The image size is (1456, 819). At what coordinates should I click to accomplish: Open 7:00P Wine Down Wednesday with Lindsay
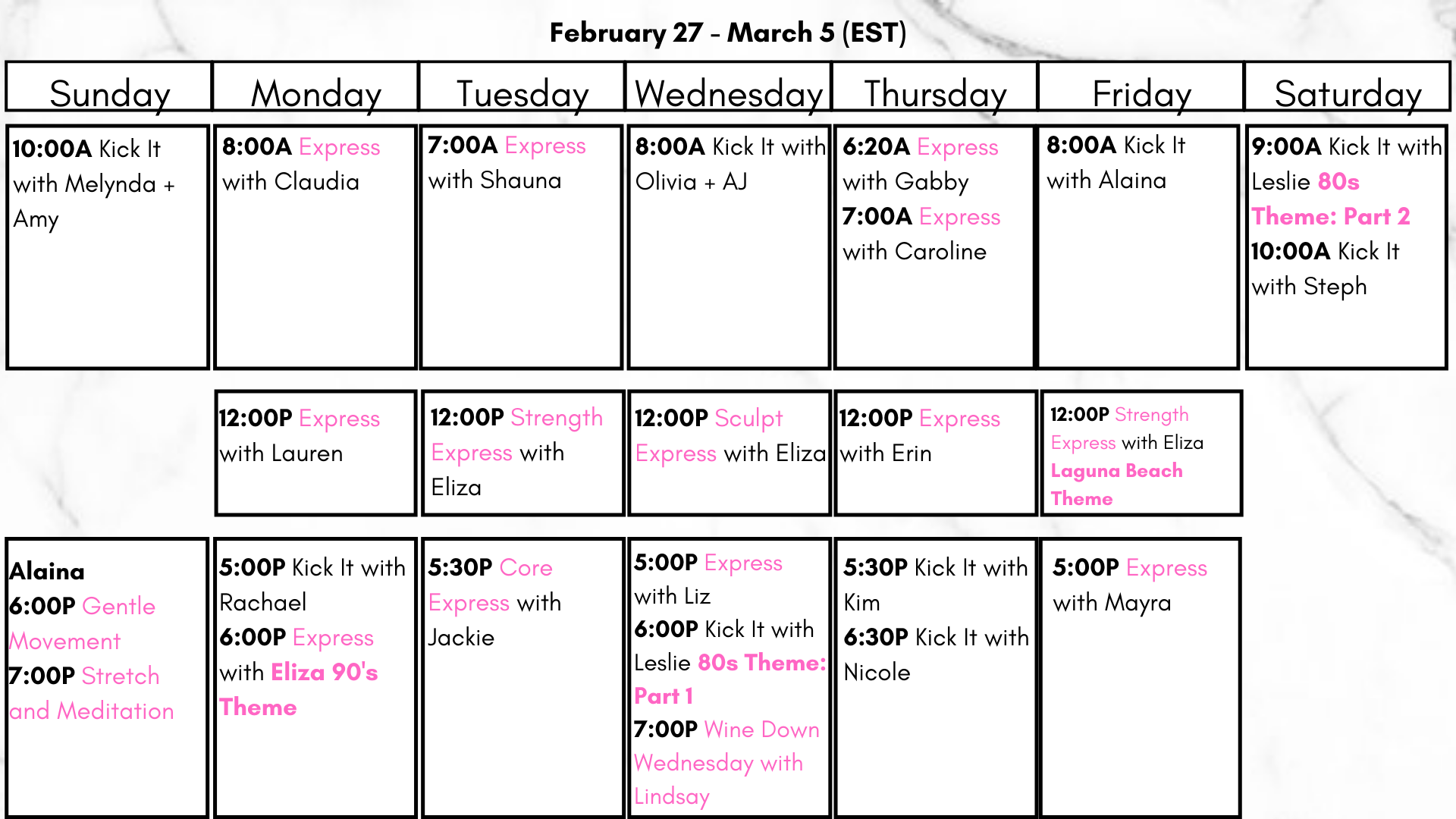[726, 762]
